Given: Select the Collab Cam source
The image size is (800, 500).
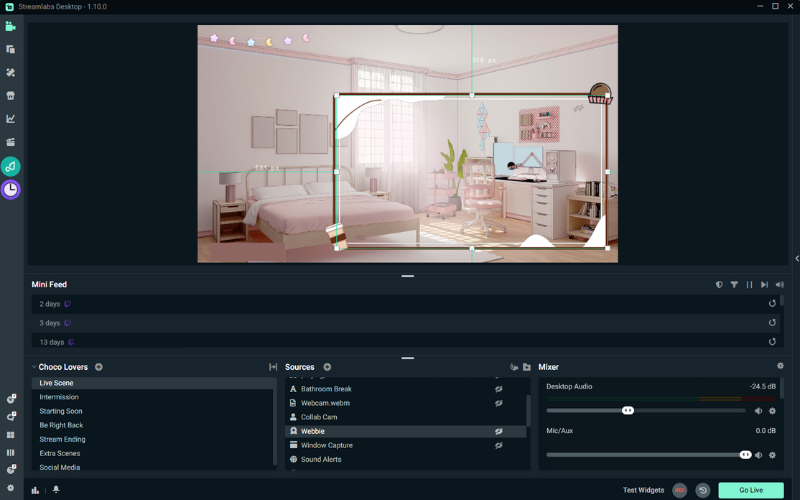Looking at the screenshot, I should (319, 417).
